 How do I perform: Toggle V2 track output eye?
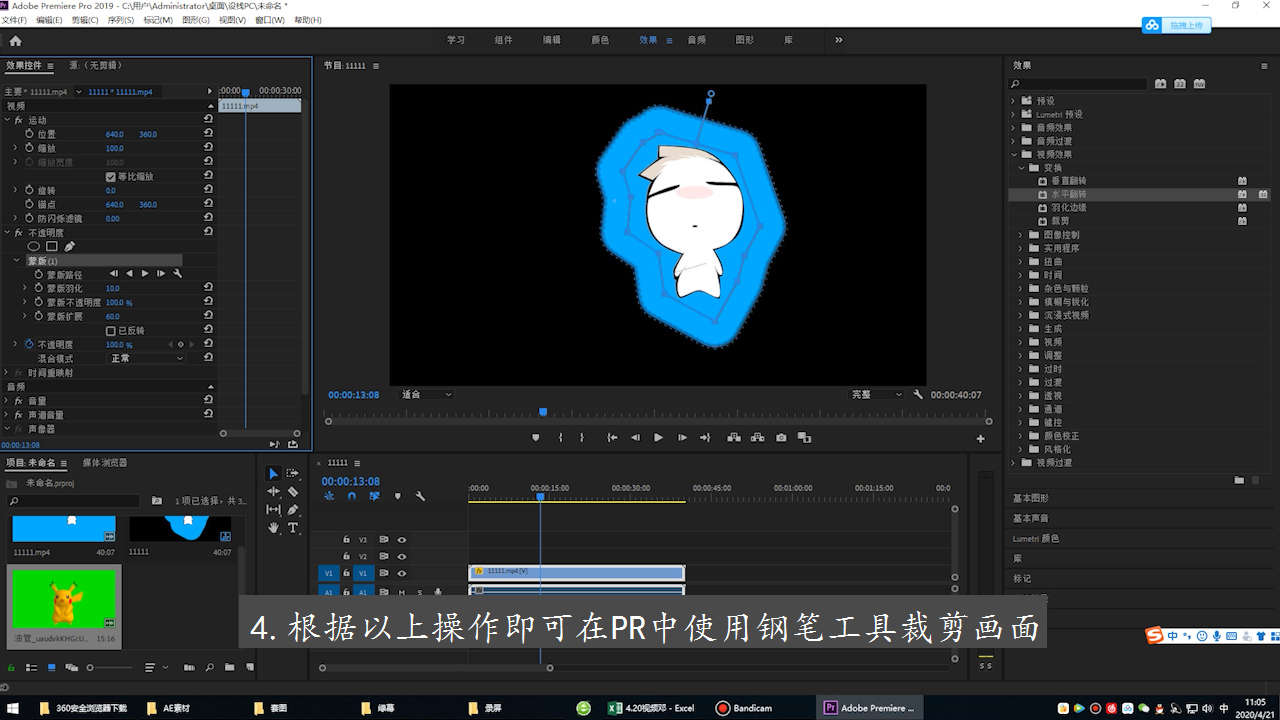(401, 556)
